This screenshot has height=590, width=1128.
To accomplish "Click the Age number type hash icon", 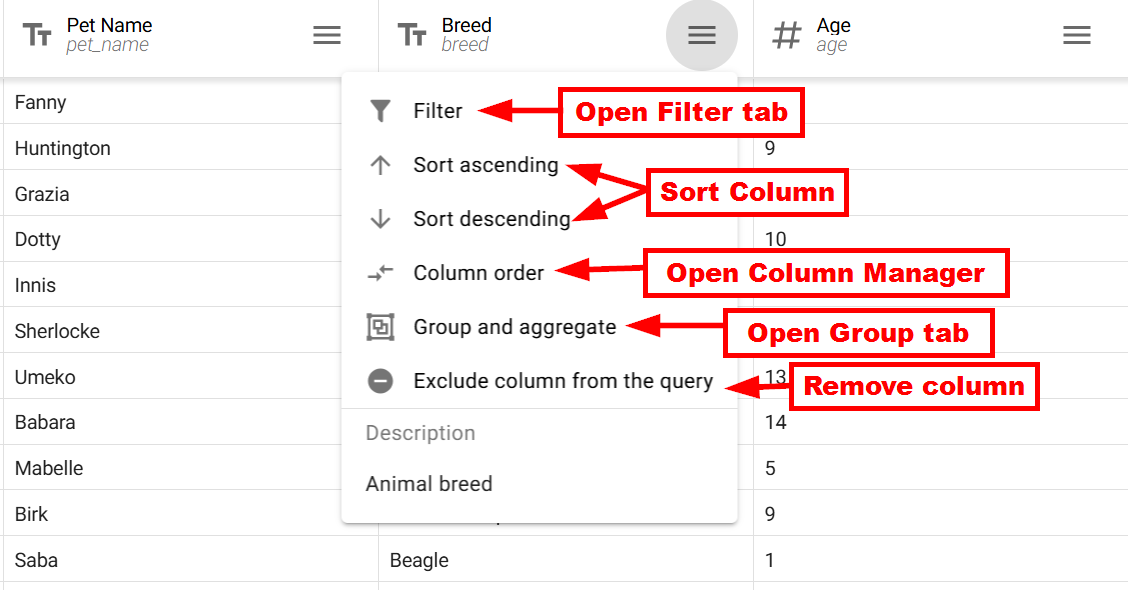I will tap(786, 35).
